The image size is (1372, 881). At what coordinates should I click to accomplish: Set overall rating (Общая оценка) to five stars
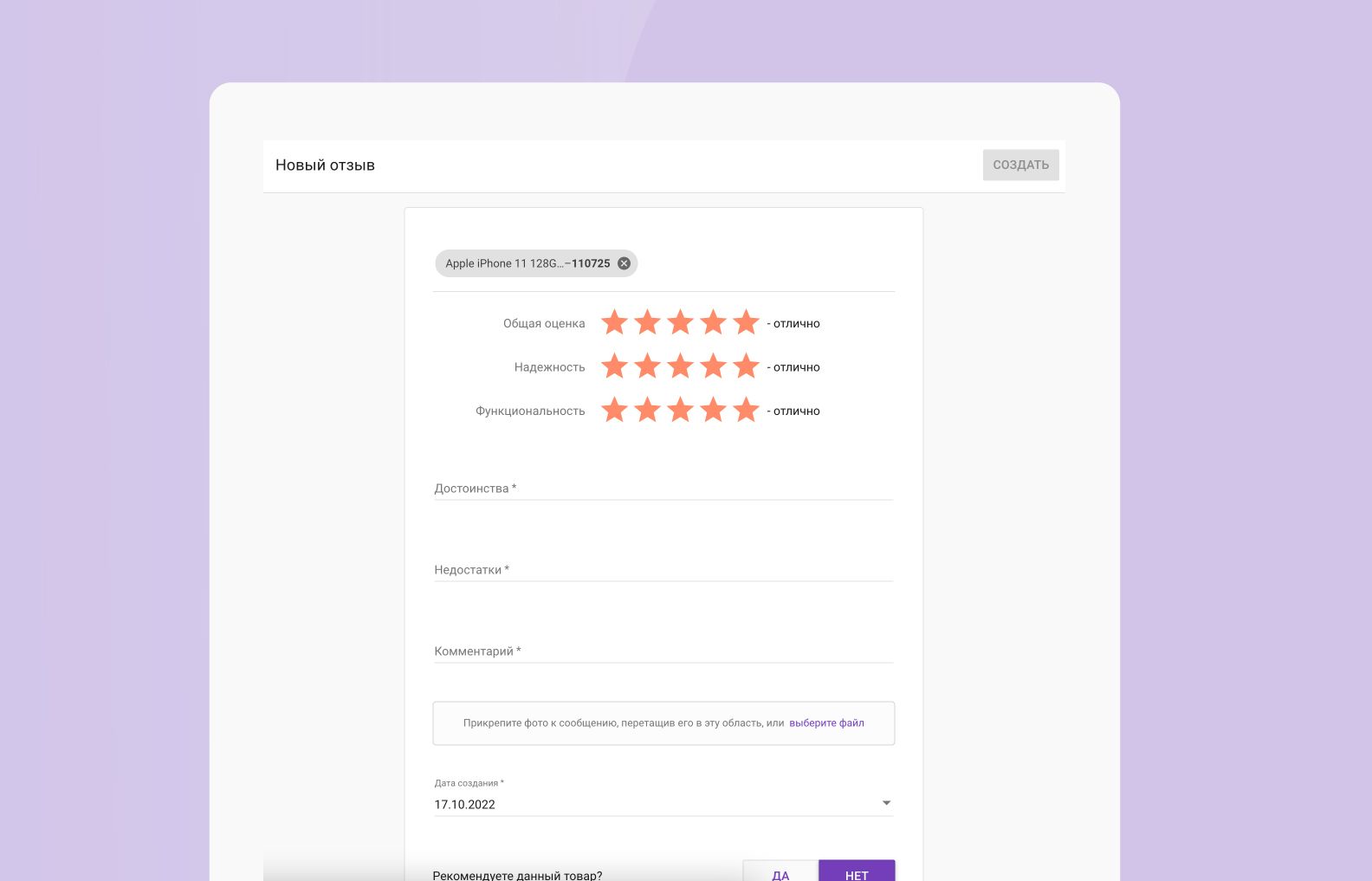pos(746,322)
